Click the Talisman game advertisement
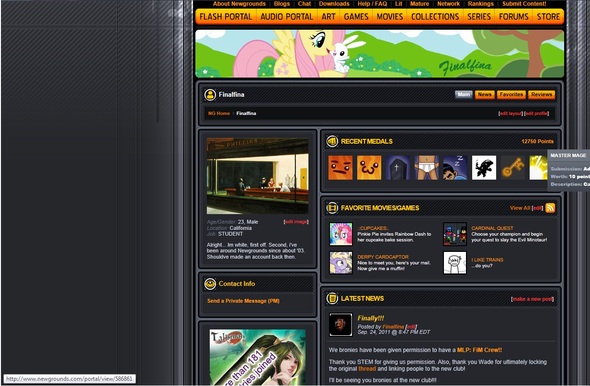This screenshot has width=590, height=386. click(x=257, y=357)
